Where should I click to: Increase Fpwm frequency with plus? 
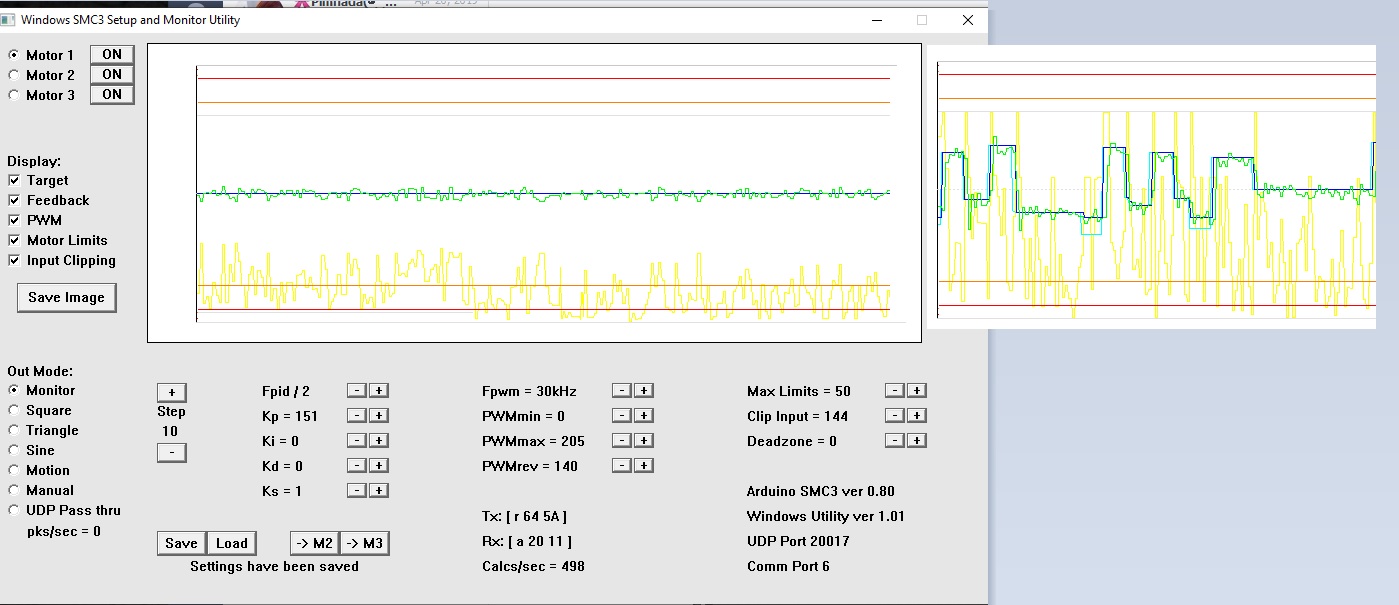coord(644,391)
